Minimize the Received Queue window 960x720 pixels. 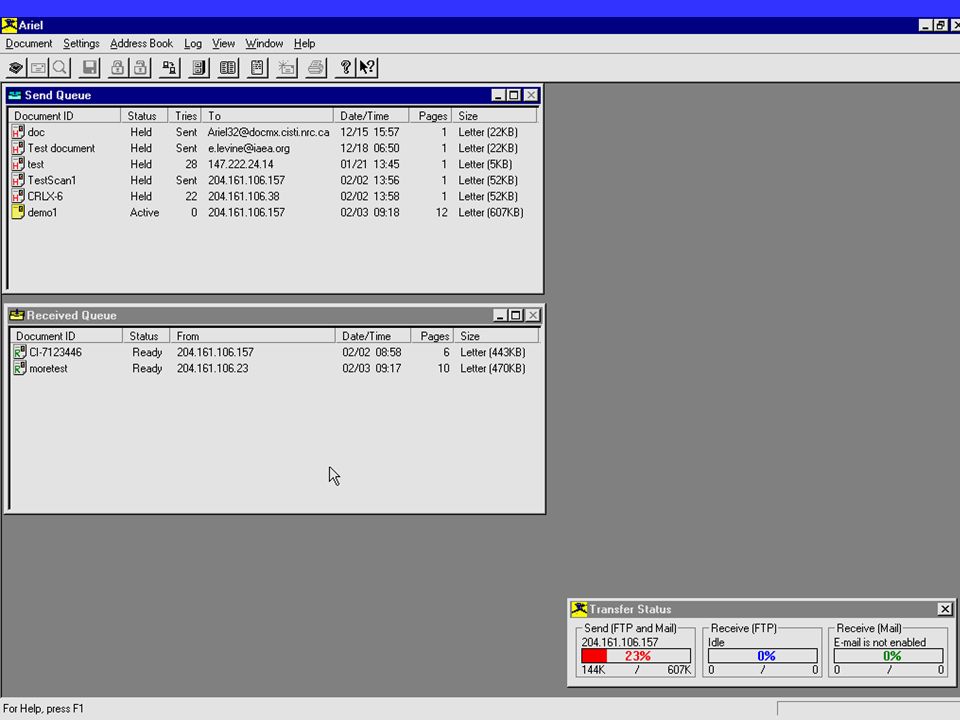tap(500, 315)
